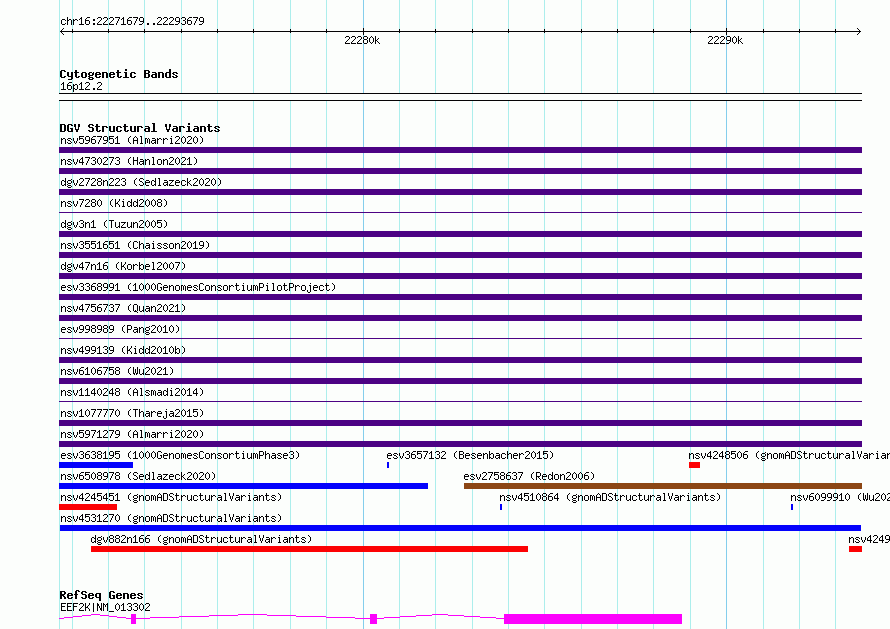Click the small red block under nsv4248506
890x629 pixels.
(694, 465)
